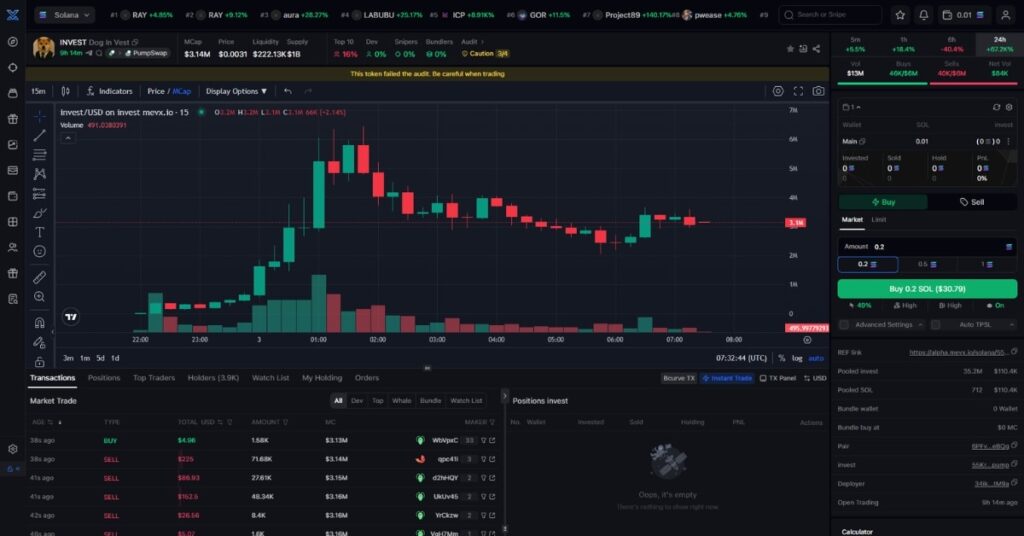The width and height of the screenshot is (1024, 536).
Task: Open the Solana network dropdown
Action: [x=65, y=14]
